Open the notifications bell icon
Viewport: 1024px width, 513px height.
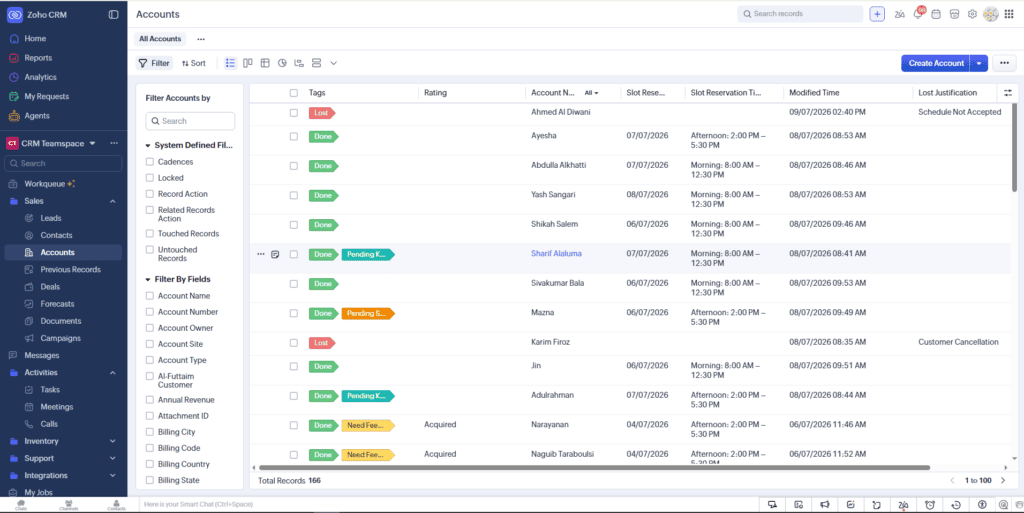(x=918, y=14)
